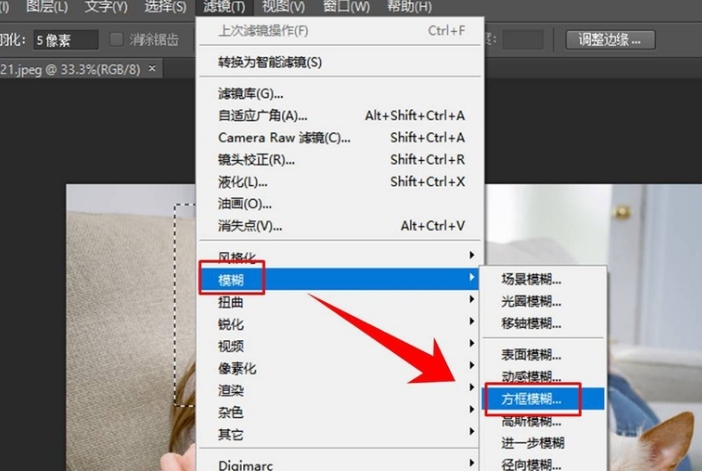Click the empty width input field in options bar
This screenshot has height=471, width=702.
click(522, 40)
